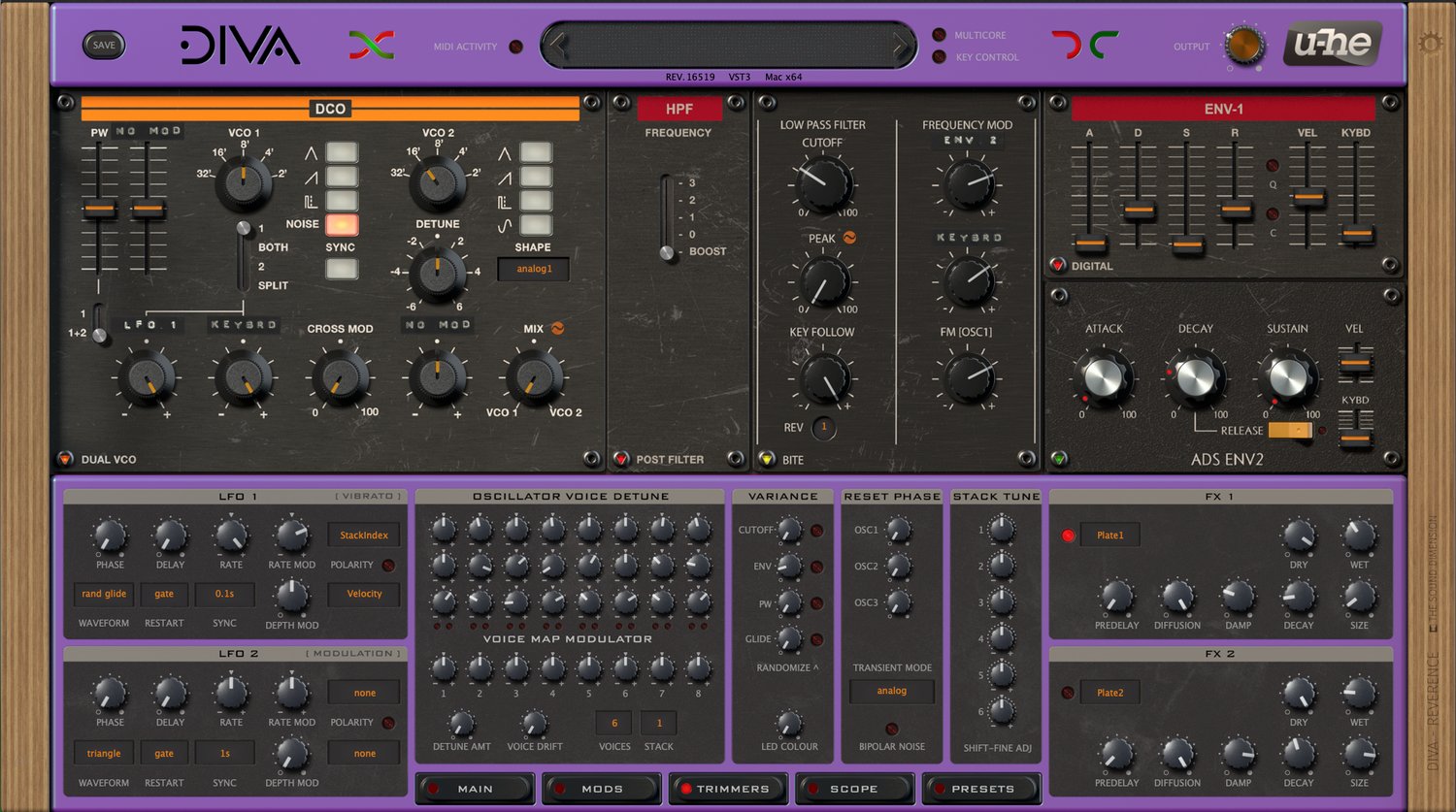Click the VOICES count box showing 6

[614, 723]
